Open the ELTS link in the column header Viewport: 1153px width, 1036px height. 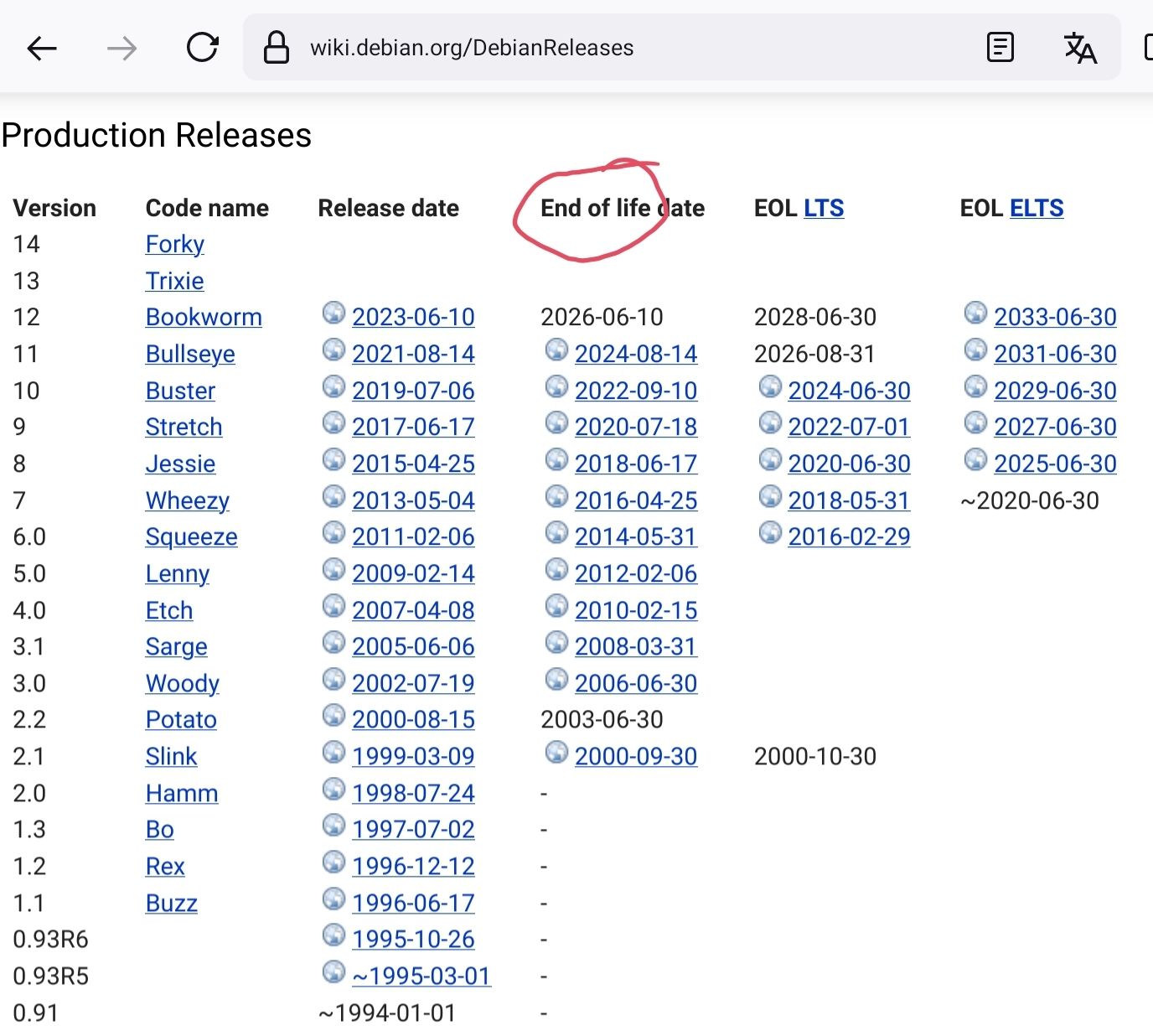pyautogui.click(x=1037, y=208)
